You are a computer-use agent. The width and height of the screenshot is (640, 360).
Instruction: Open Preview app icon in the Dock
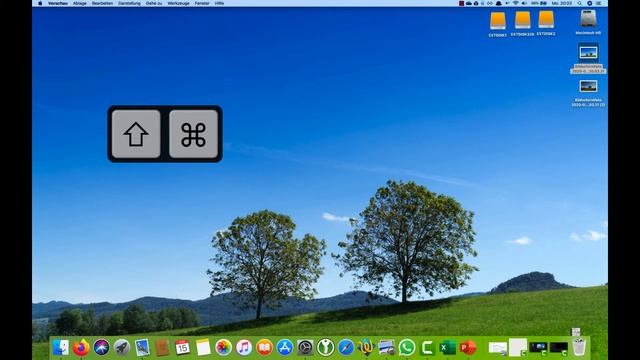click(x=142, y=347)
